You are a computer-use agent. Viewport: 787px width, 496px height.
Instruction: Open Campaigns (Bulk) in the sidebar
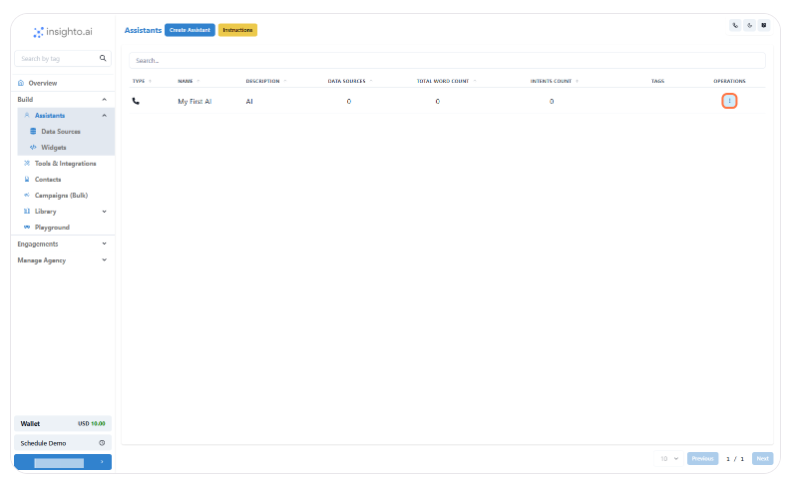[x=61, y=195]
